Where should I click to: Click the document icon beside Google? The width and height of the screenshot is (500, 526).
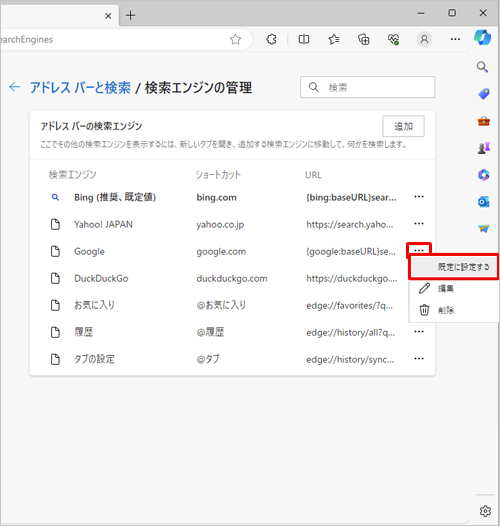coord(55,251)
